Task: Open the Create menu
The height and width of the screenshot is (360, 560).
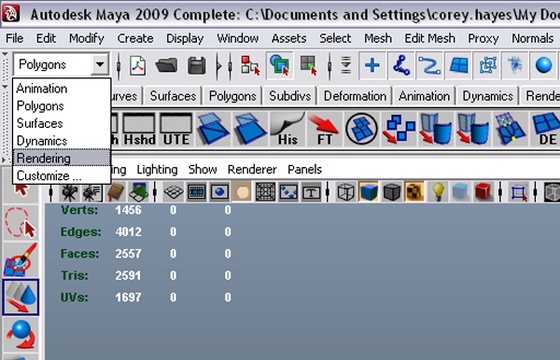Action: tap(135, 38)
